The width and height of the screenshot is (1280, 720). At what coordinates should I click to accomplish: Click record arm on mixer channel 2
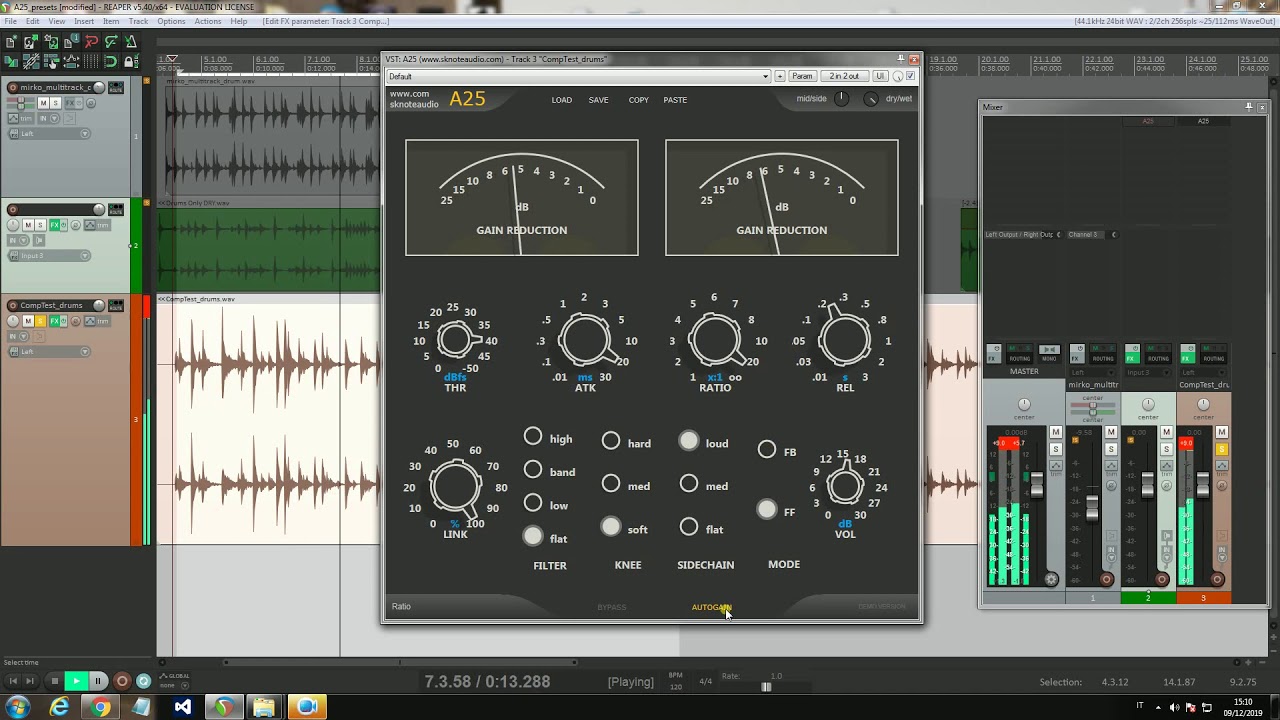(1162, 579)
